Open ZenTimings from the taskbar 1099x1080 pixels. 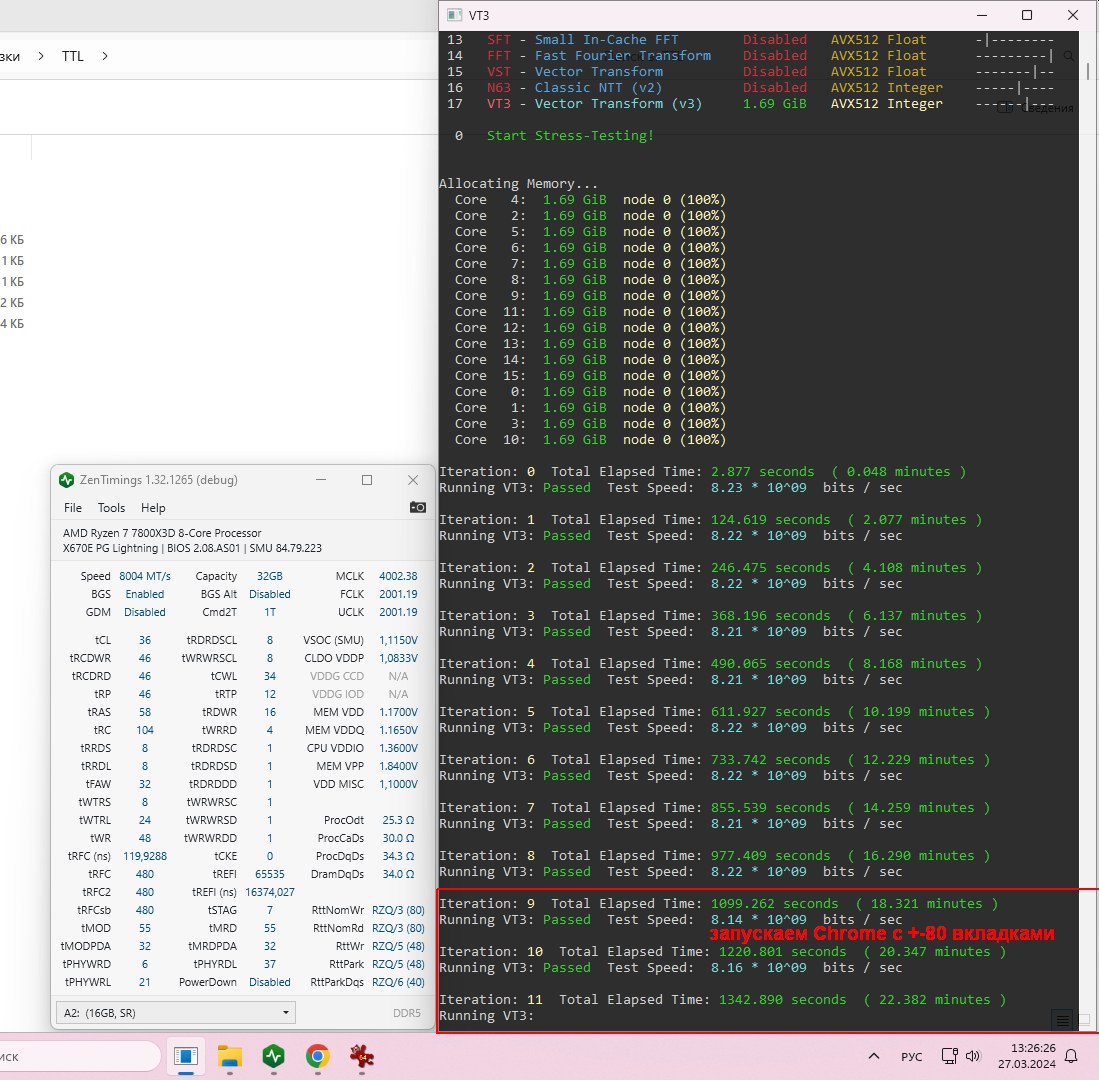[273, 1056]
